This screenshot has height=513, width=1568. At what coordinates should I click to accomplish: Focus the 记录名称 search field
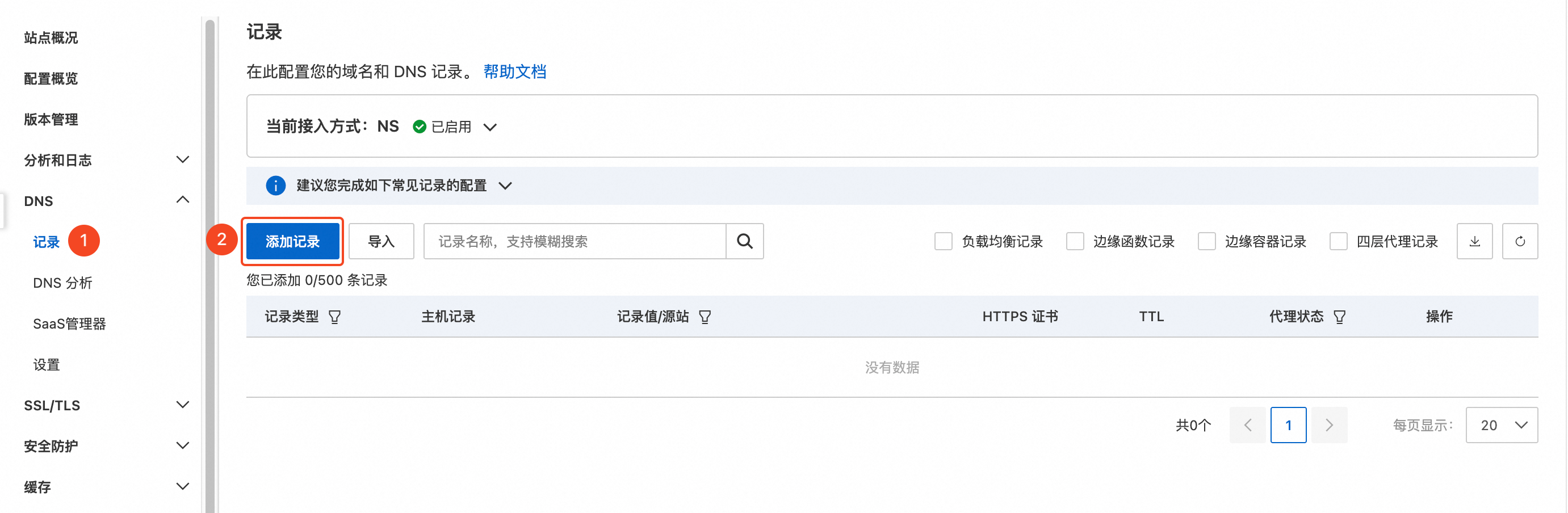[575, 241]
